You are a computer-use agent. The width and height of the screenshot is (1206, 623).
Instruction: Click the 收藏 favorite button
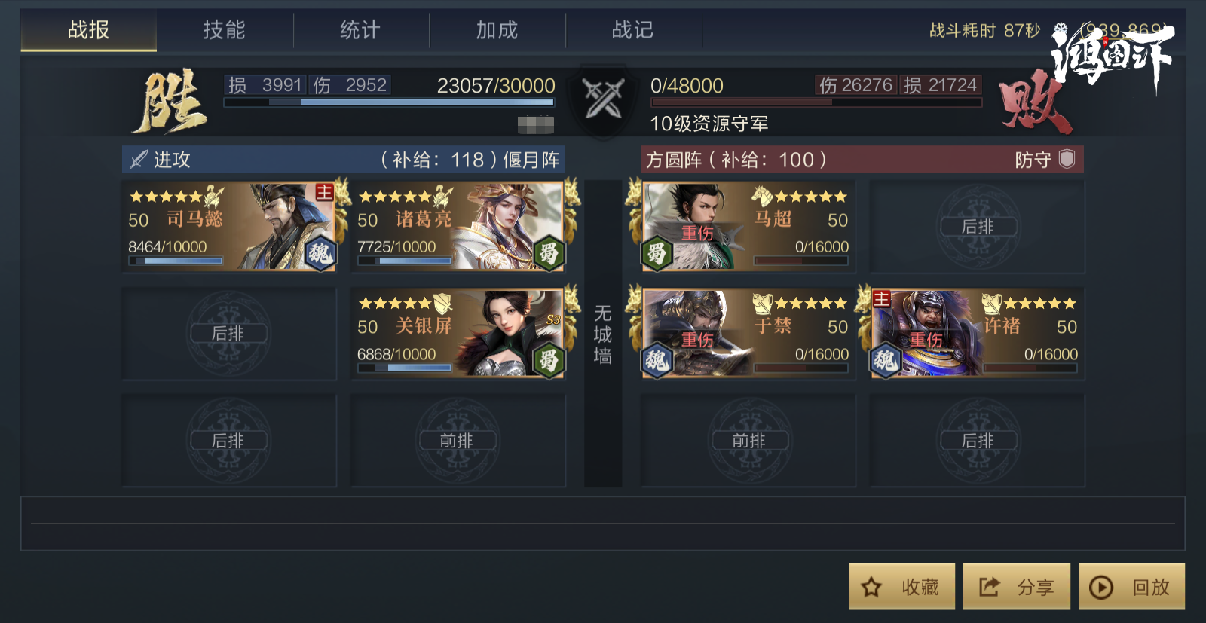(x=902, y=587)
